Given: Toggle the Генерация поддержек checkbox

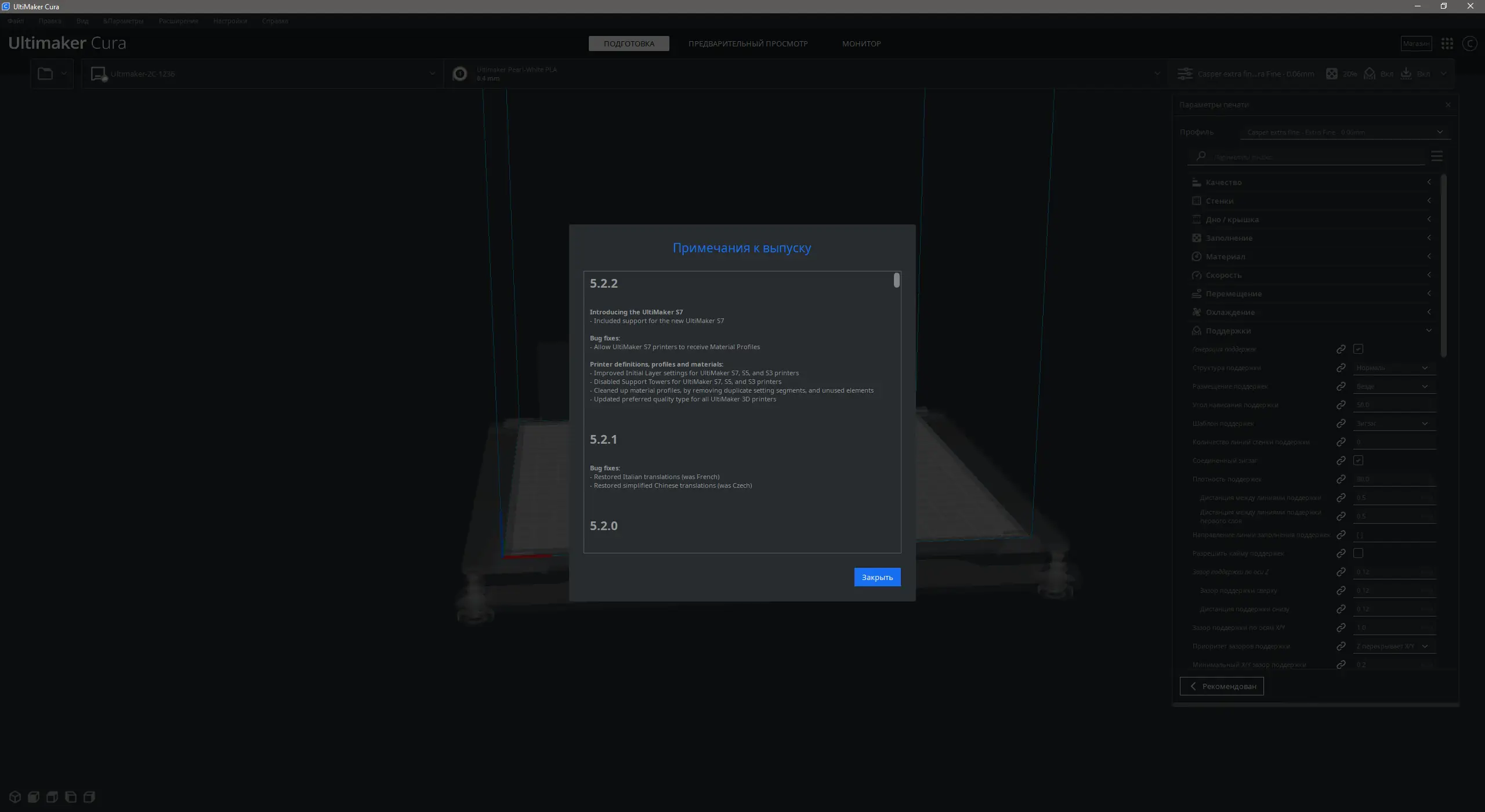Looking at the screenshot, I should click(1358, 349).
